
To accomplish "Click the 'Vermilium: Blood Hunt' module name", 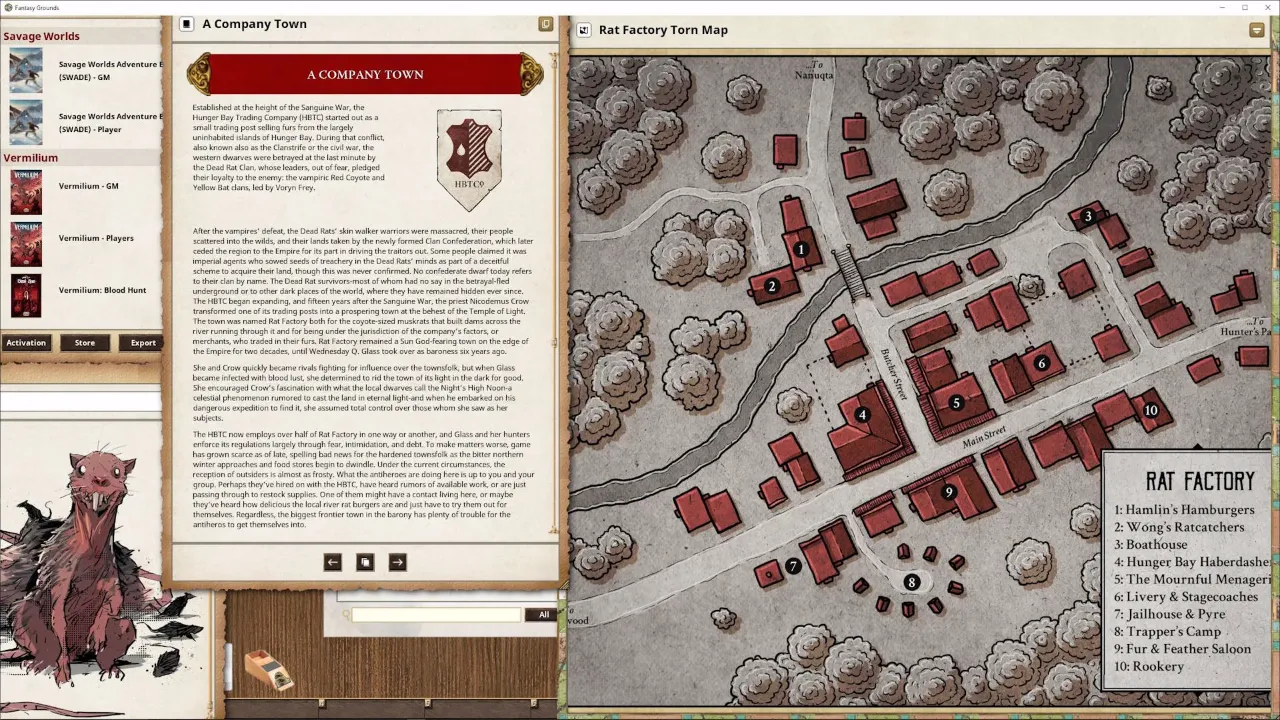I will coord(102,290).
